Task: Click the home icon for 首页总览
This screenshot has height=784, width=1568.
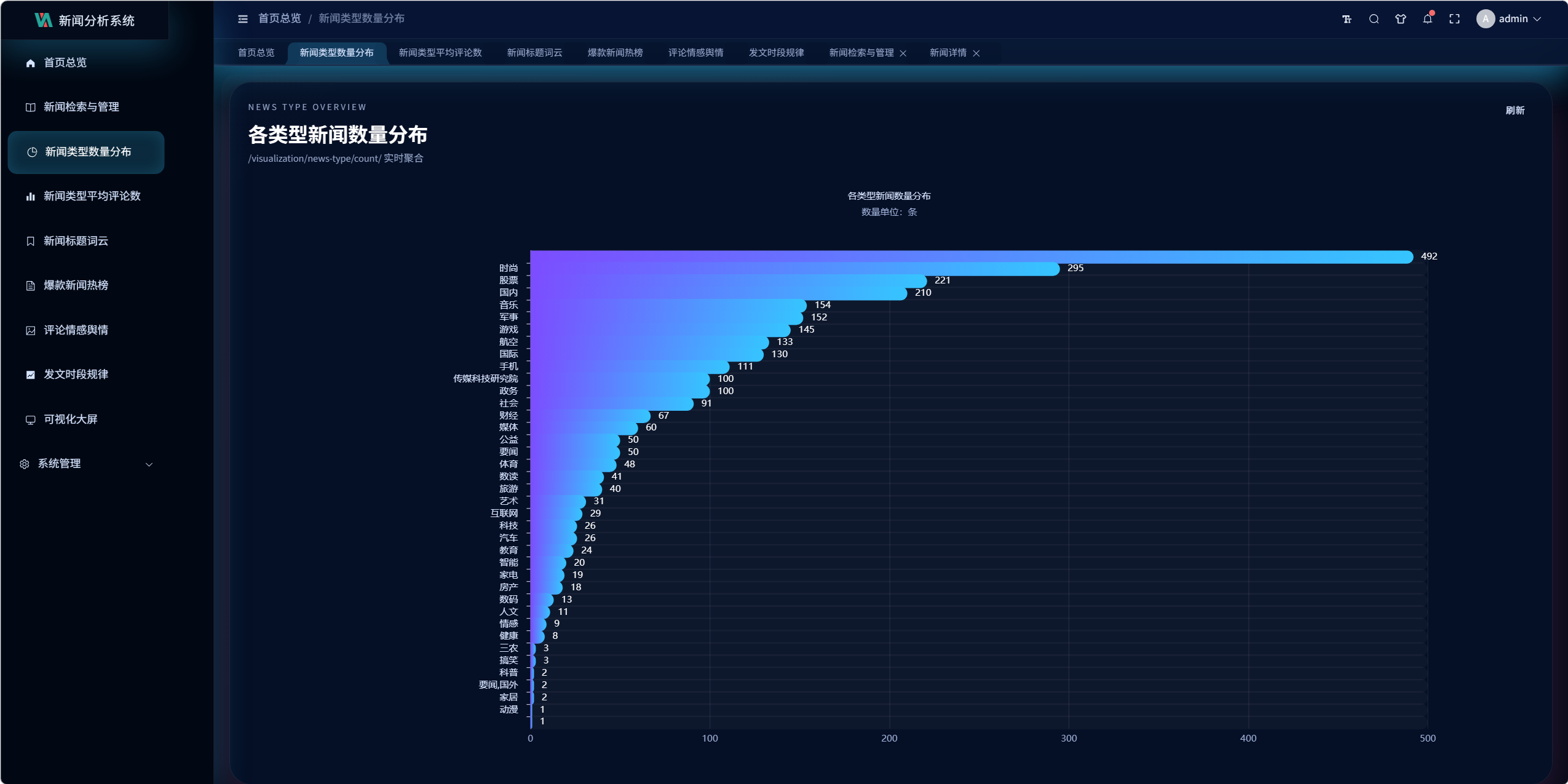Action: (30, 63)
